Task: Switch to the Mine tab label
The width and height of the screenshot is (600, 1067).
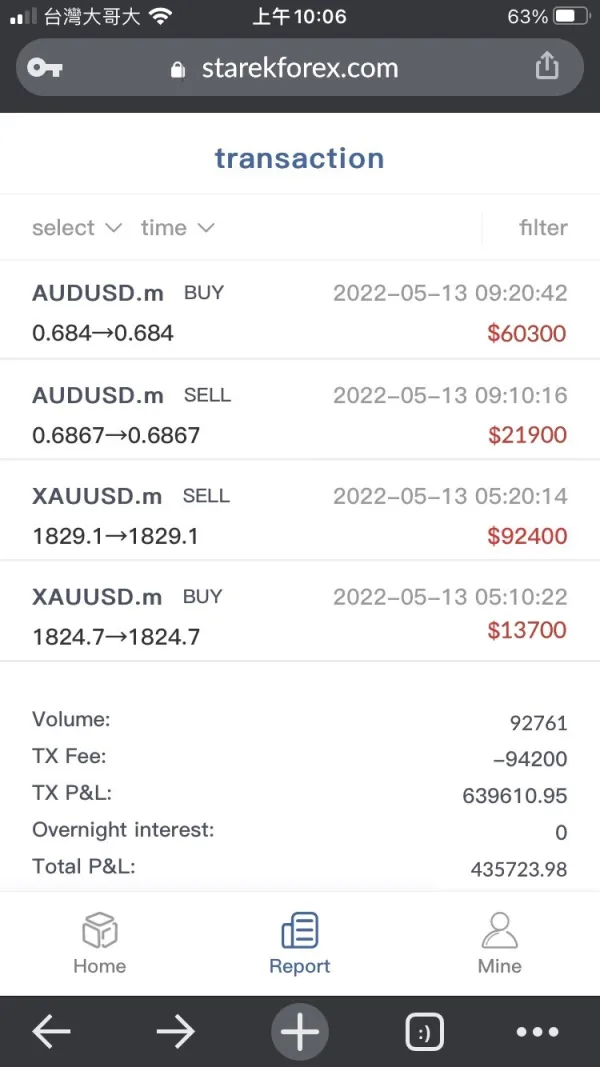Action: pyautogui.click(x=499, y=966)
